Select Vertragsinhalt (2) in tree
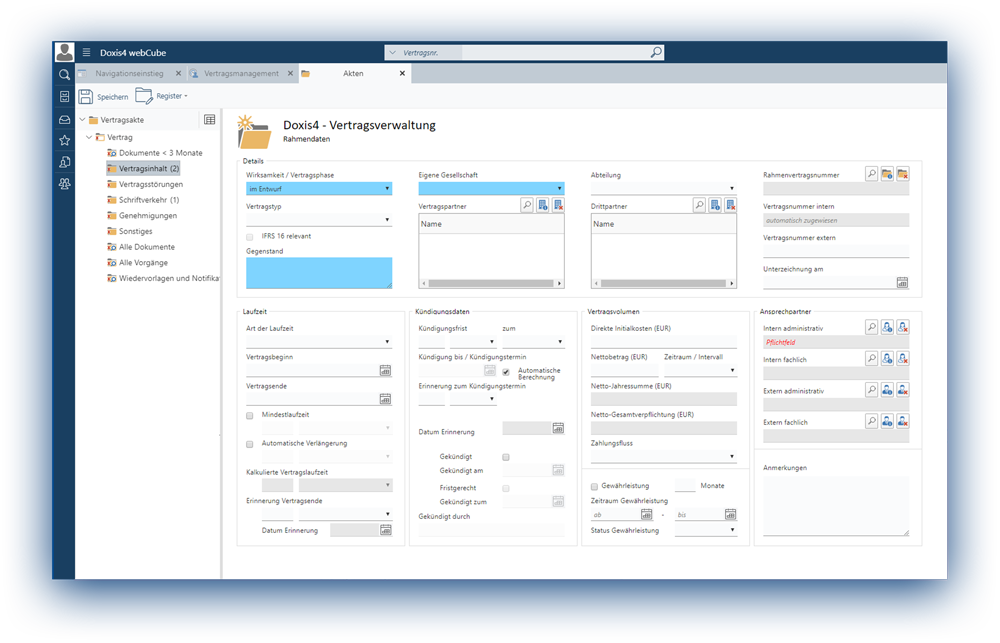1000x643 pixels. tap(144, 168)
